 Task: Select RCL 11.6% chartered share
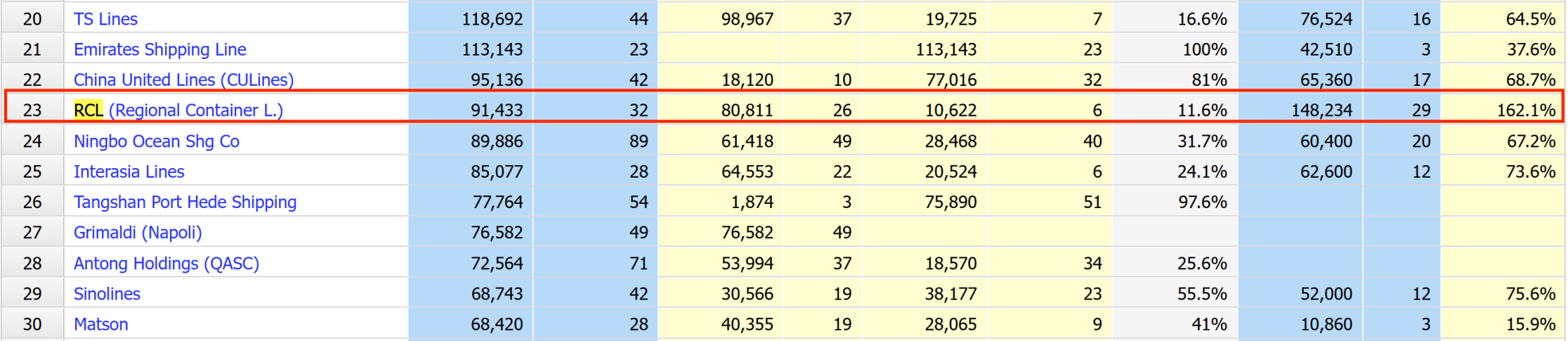pos(1175,110)
